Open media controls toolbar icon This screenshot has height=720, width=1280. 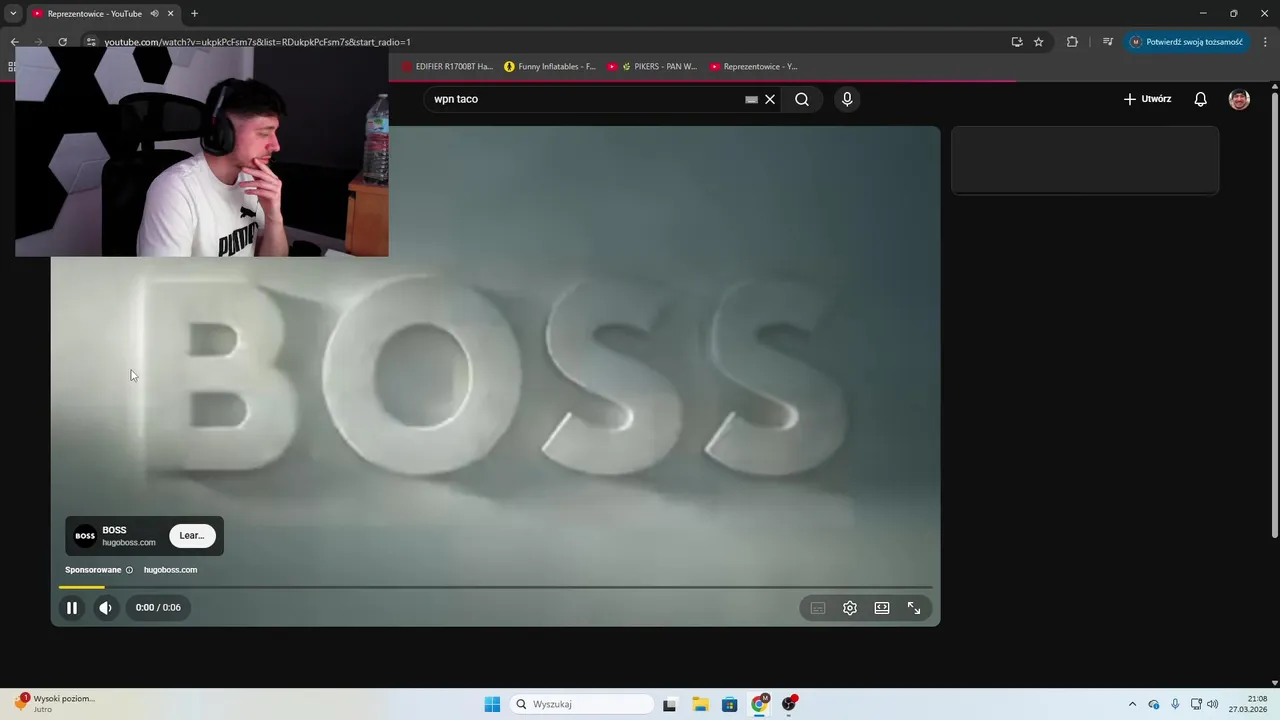[1108, 42]
